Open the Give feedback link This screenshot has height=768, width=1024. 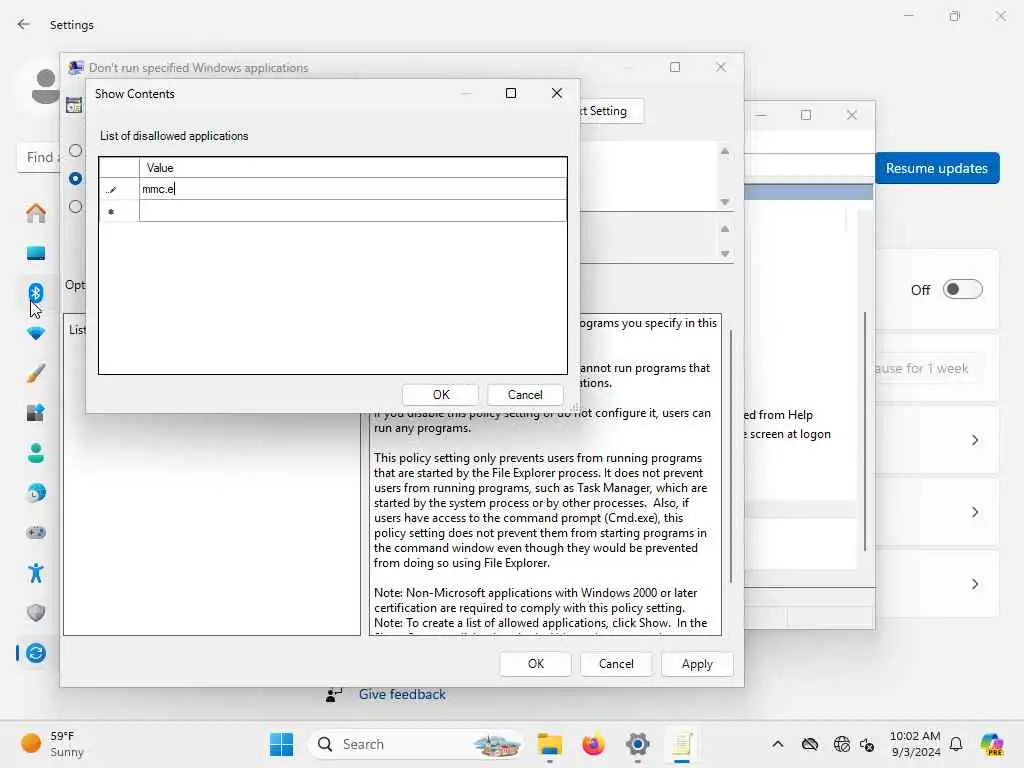tap(402, 694)
